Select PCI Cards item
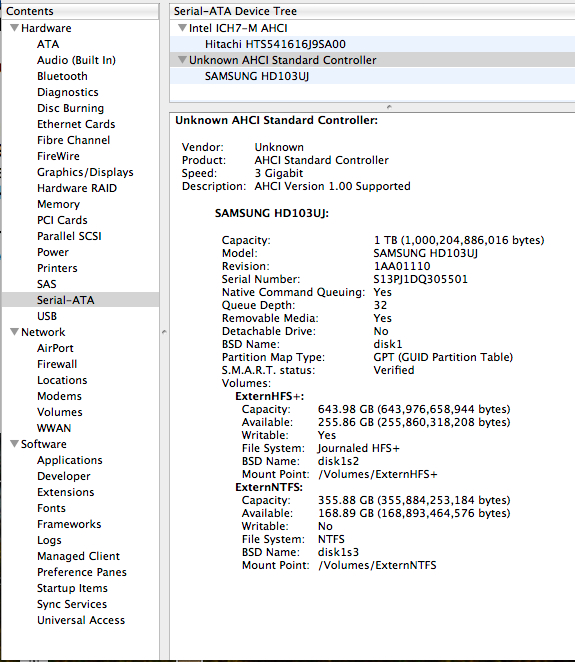Viewport: 575px width, 662px height. click(62, 220)
